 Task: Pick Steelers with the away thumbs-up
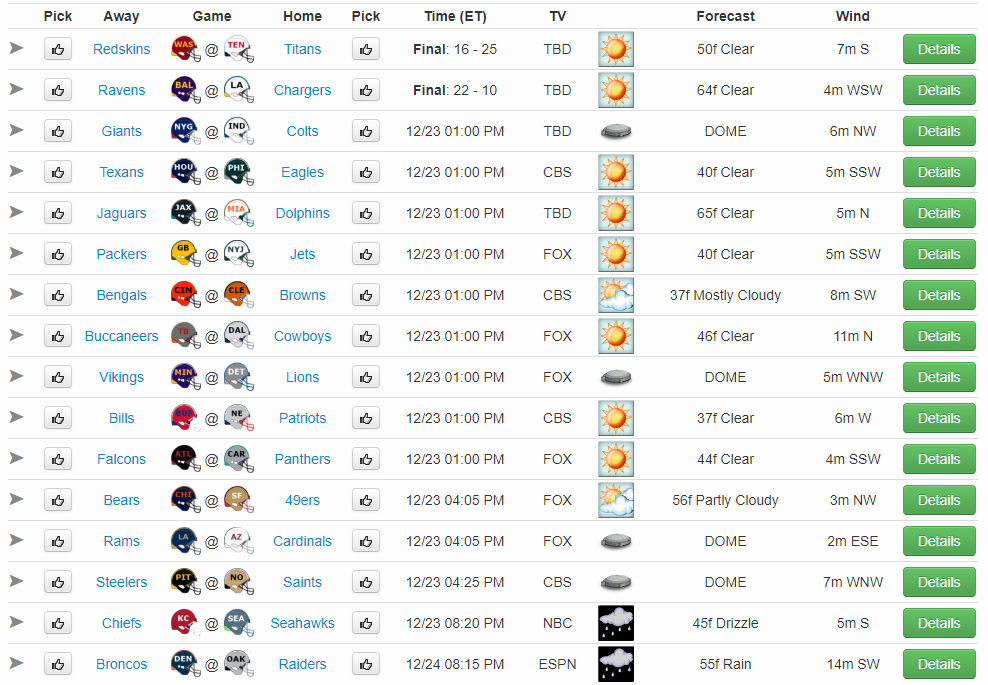click(x=58, y=582)
